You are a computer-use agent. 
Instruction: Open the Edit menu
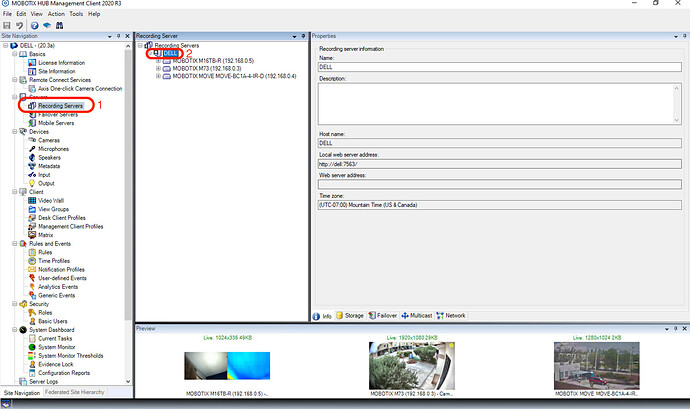pyautogui.click(x=21, y=14)
